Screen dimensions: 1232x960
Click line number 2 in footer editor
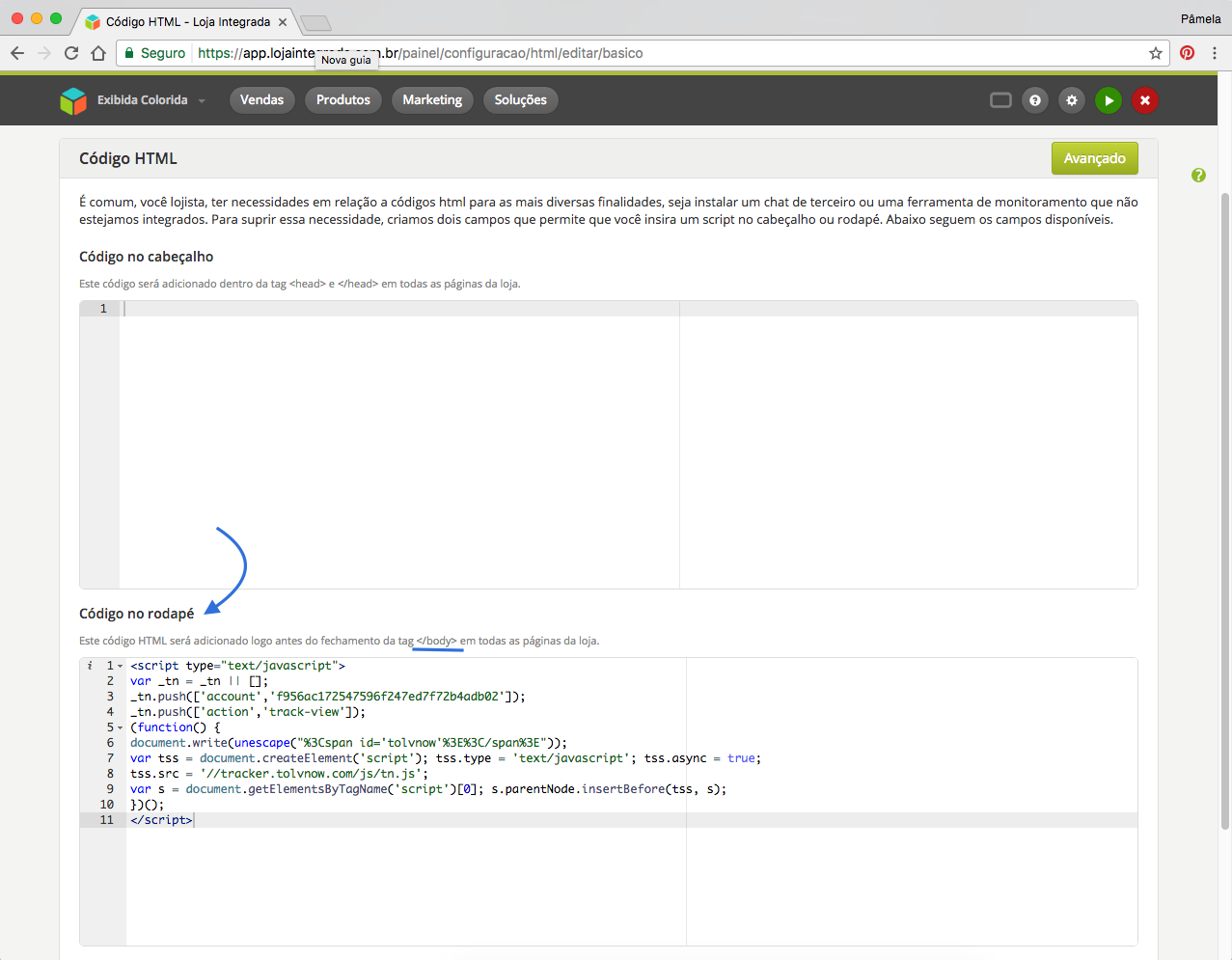tap(110, 681)
